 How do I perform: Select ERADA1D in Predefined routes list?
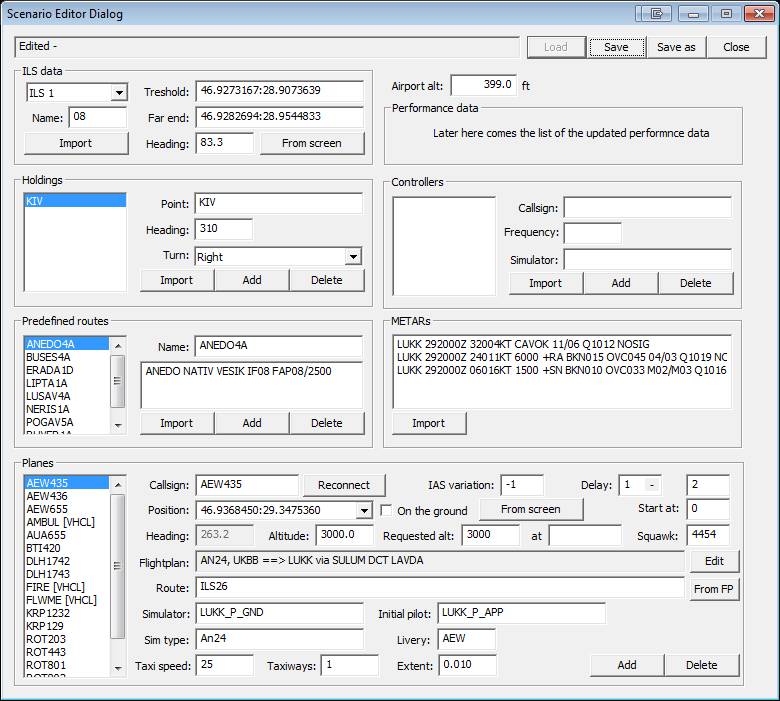pyautogui.click(x=50, y=370)
